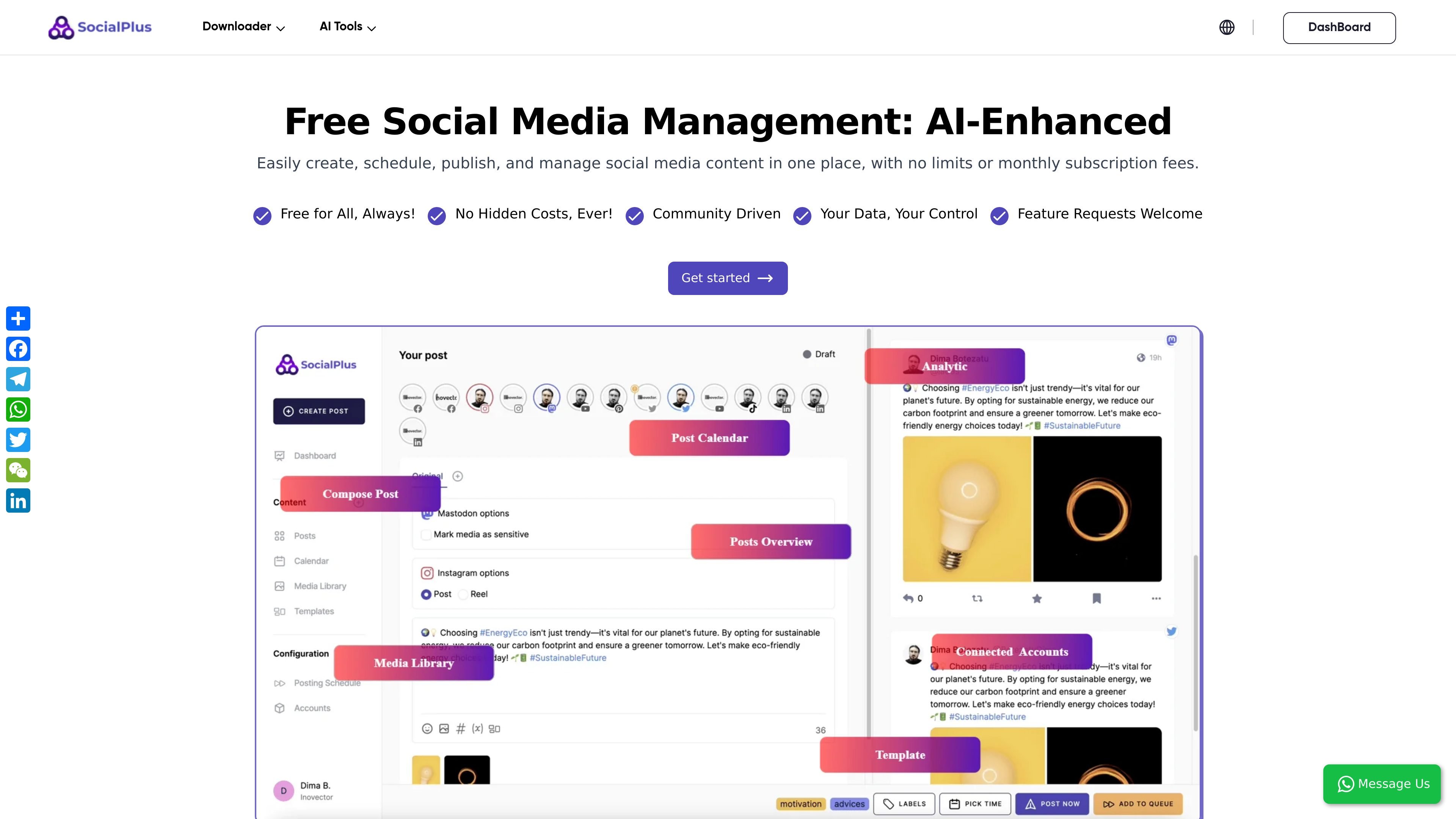Share via the LinkedIn sidebar icon
Viewport: 1456px width, 819px height.
tap(18, 501)
